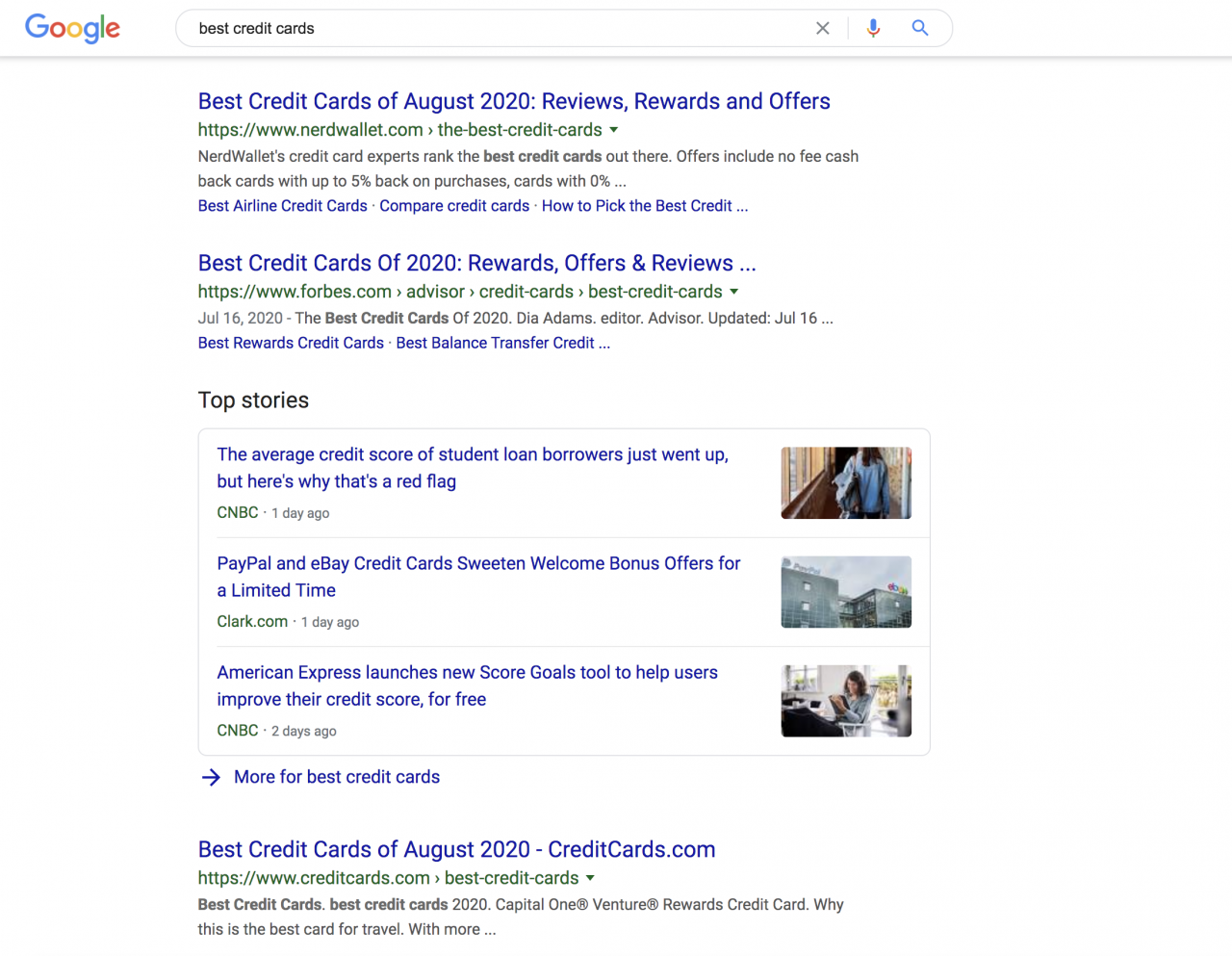
Task: Open Best Rewards Credit Cards sitelink
Action: point(291,343)
